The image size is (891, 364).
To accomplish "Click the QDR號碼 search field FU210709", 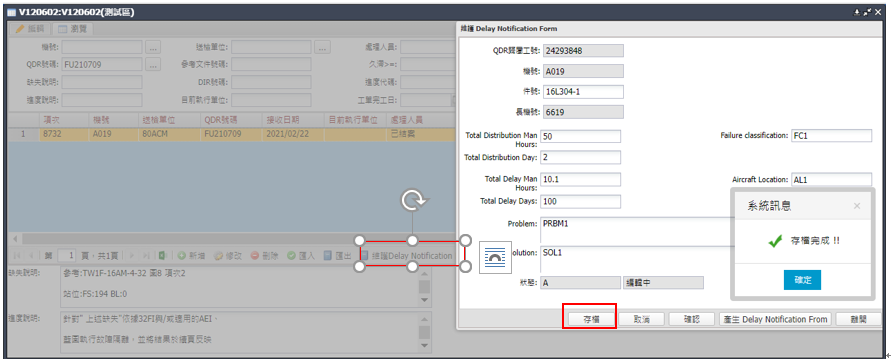I will coord(102,64).
